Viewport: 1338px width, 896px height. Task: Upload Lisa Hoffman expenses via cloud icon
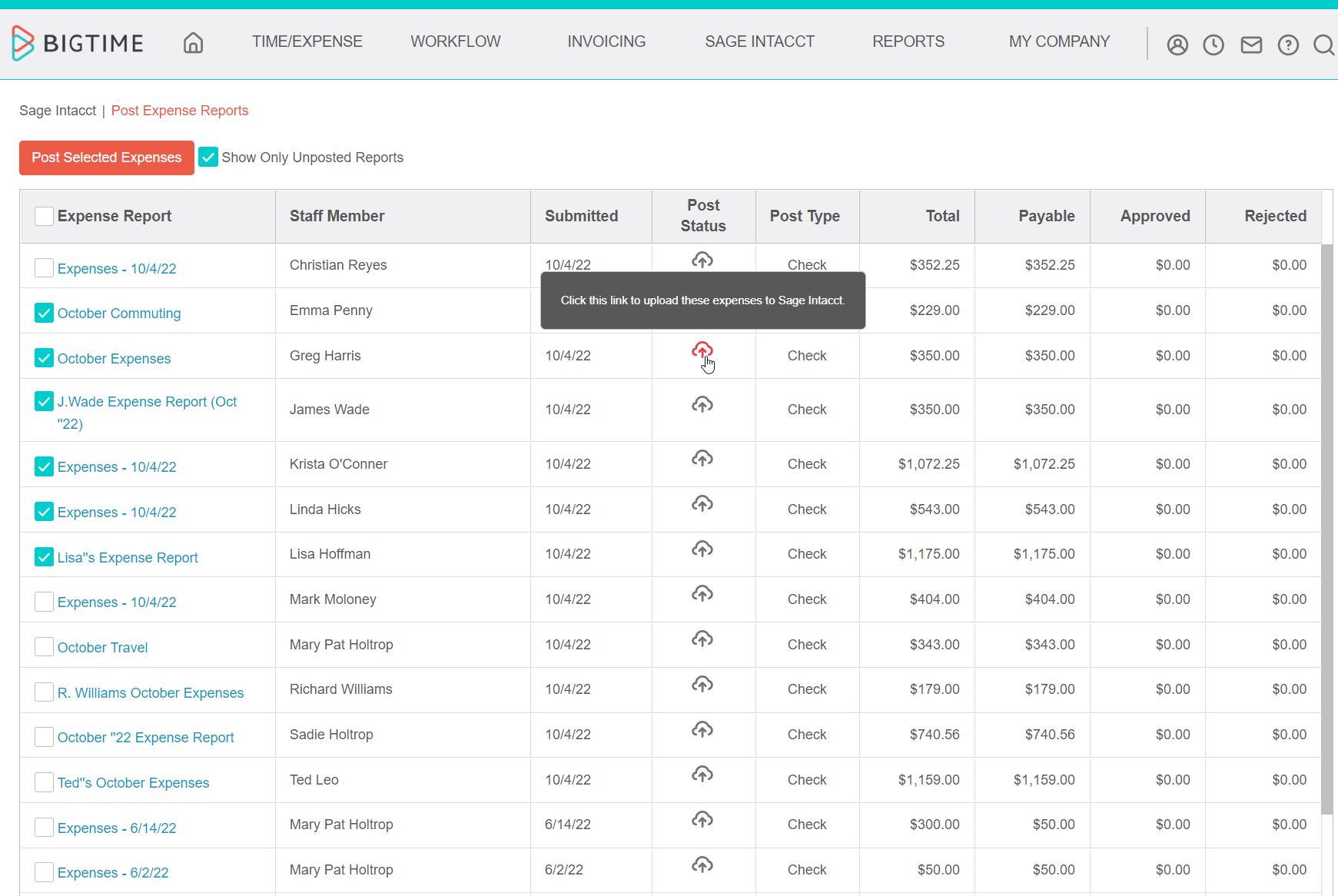[702, 549]
